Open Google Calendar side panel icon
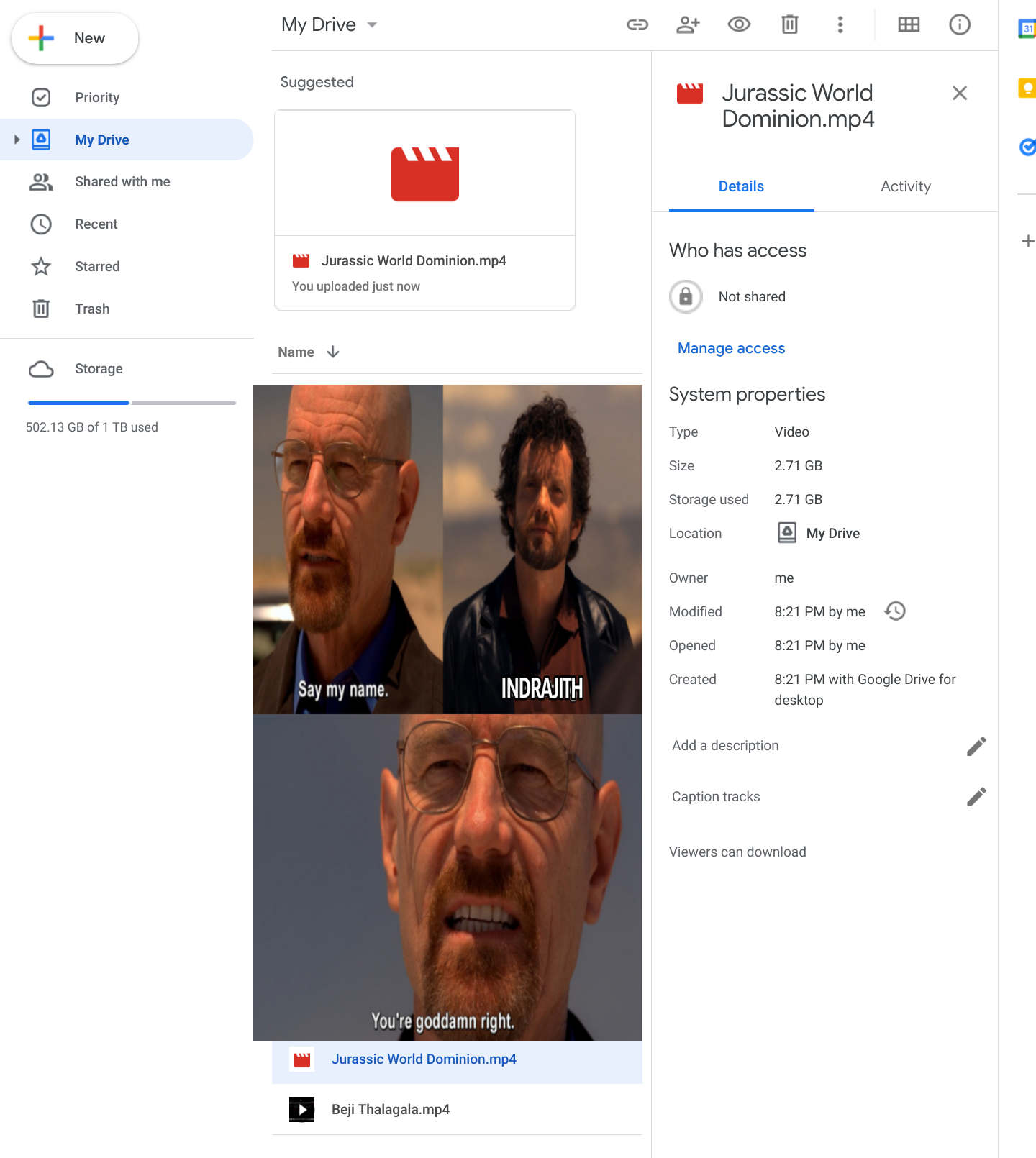 (x=1027, y=29)
